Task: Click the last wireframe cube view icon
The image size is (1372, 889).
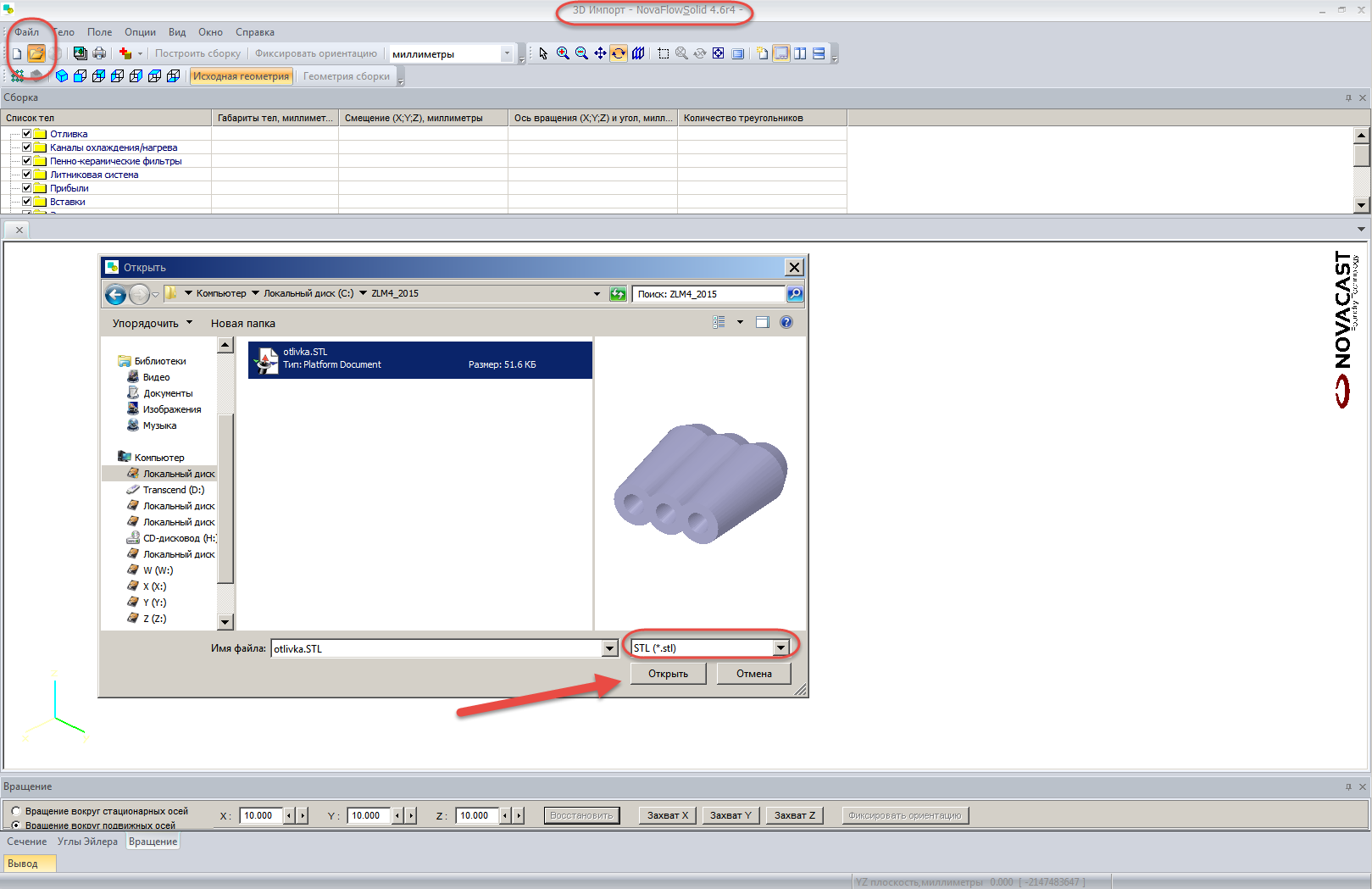Action: pos(174,76)
